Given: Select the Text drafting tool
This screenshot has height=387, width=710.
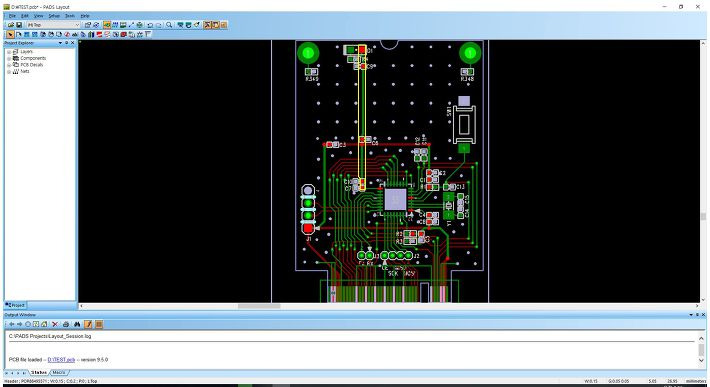Looking at the screenshot, I should click(75, 34).
